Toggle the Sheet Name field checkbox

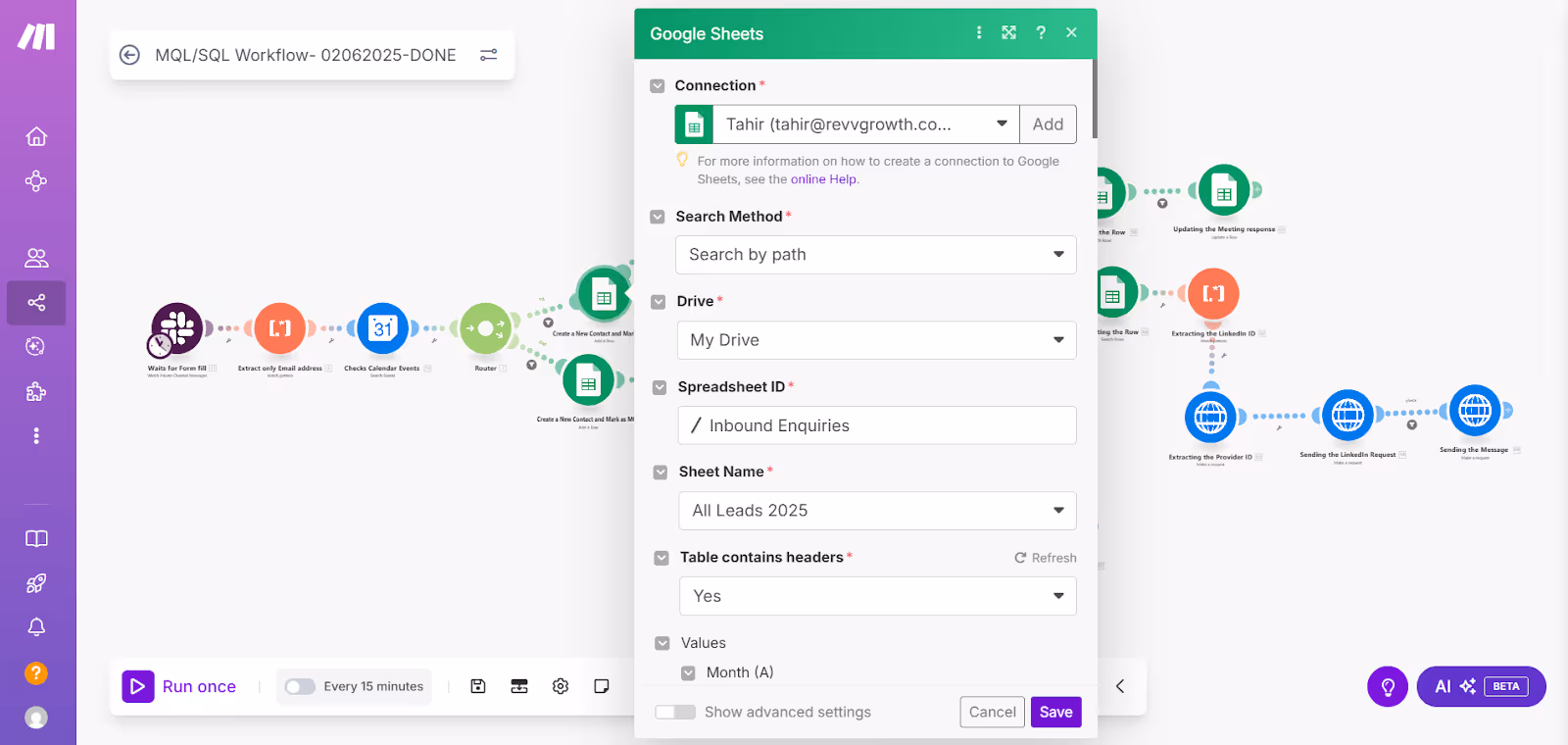click(661, 472)
